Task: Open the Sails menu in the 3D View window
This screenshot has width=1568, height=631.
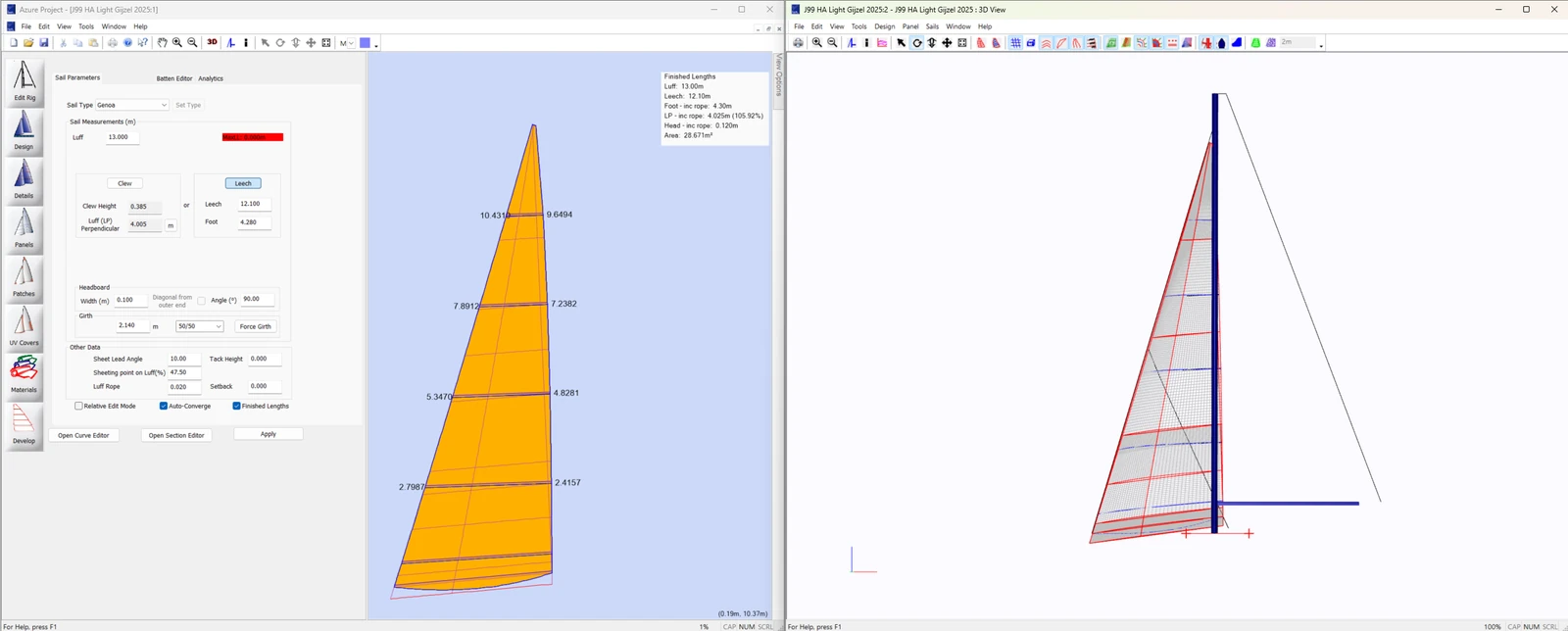Action: click(932, 26)
